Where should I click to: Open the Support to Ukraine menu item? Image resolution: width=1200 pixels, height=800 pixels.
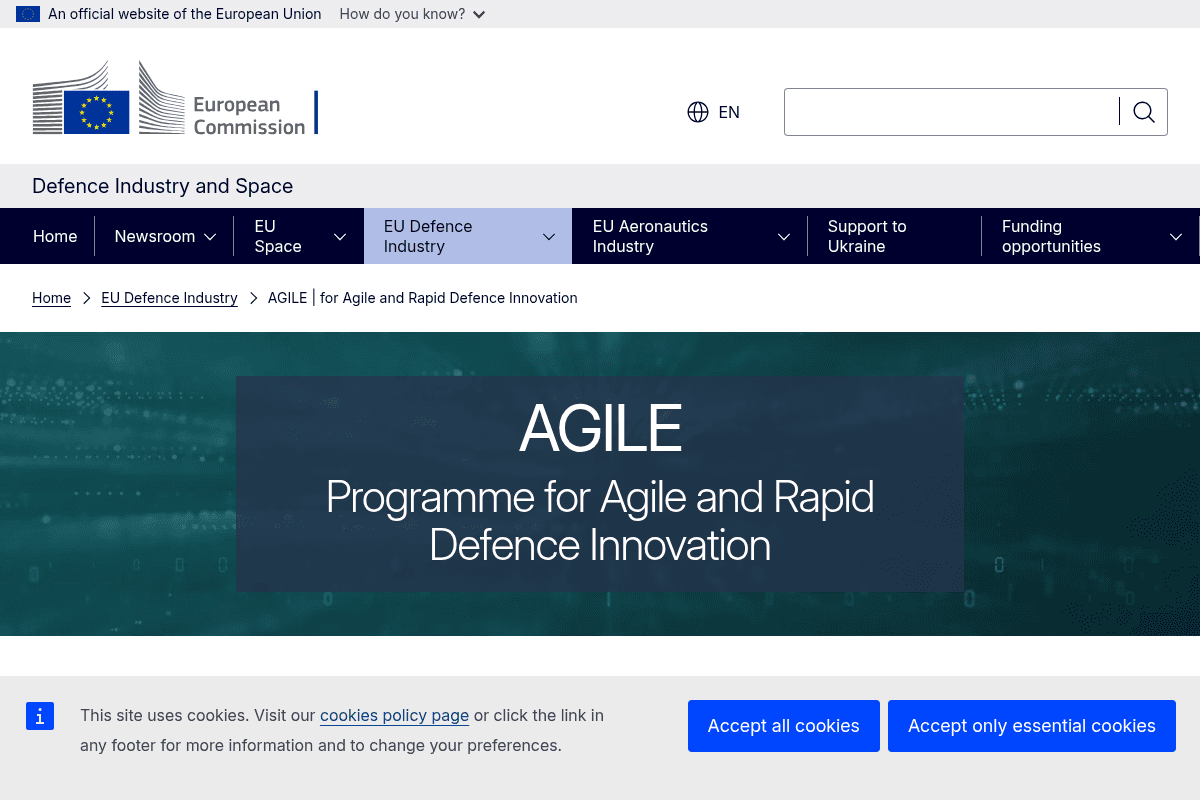point(867,236)
